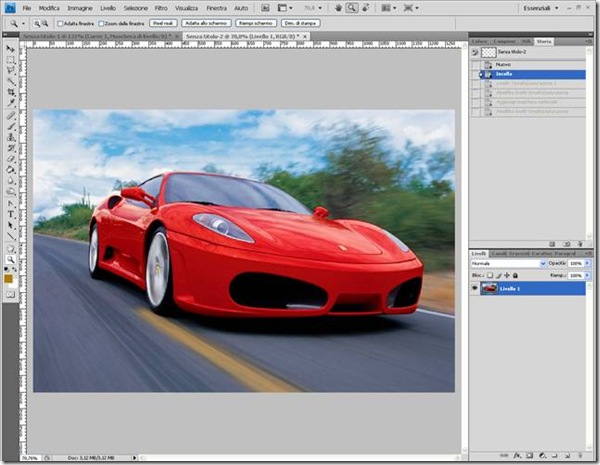Hide Livello 1 with eye icon

475,288
